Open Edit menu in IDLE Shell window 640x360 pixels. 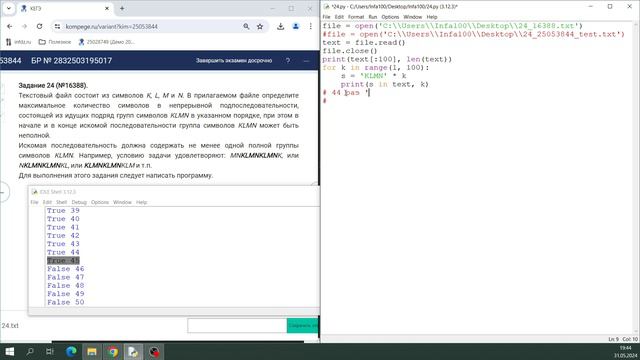[x=47, y=202]
